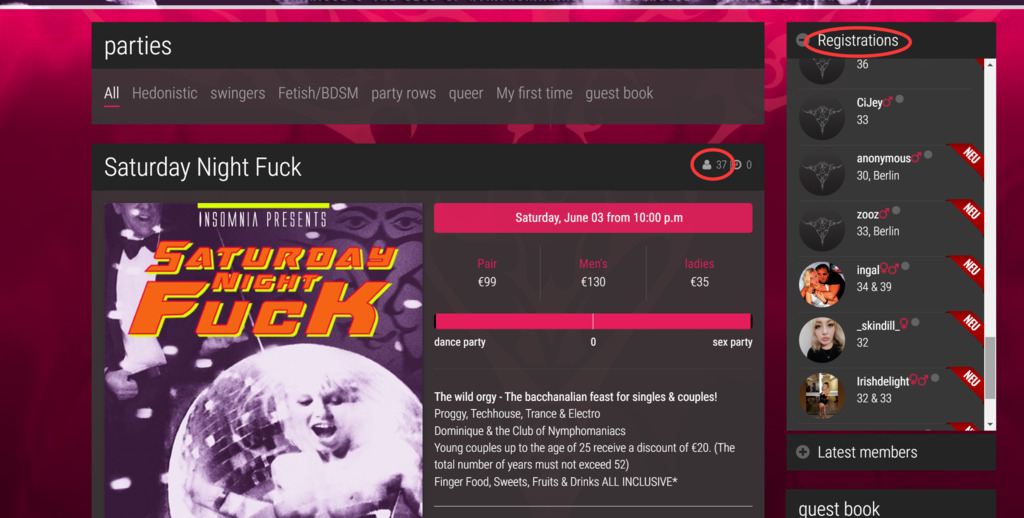The width and height of the screenshot is (1024, 518).
Task: Click the status dot next to _skindill_
Action: point(915,322)
